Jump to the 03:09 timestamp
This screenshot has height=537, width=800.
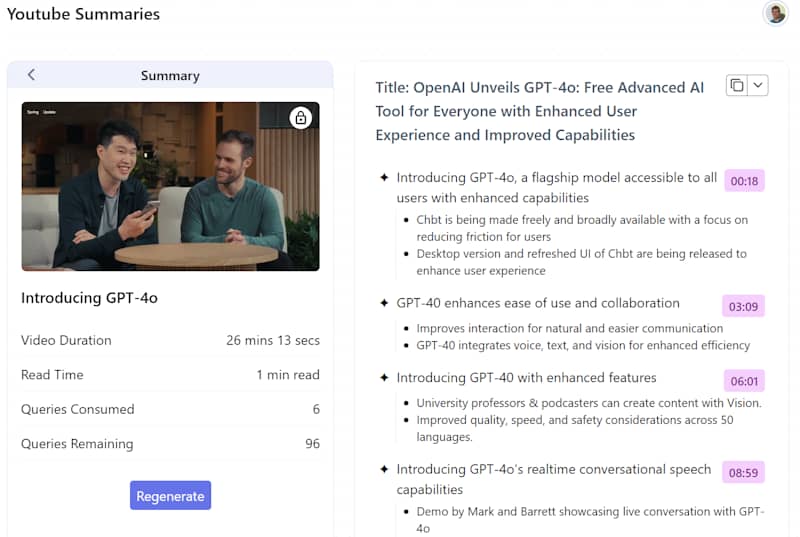[x=743, y=306]
